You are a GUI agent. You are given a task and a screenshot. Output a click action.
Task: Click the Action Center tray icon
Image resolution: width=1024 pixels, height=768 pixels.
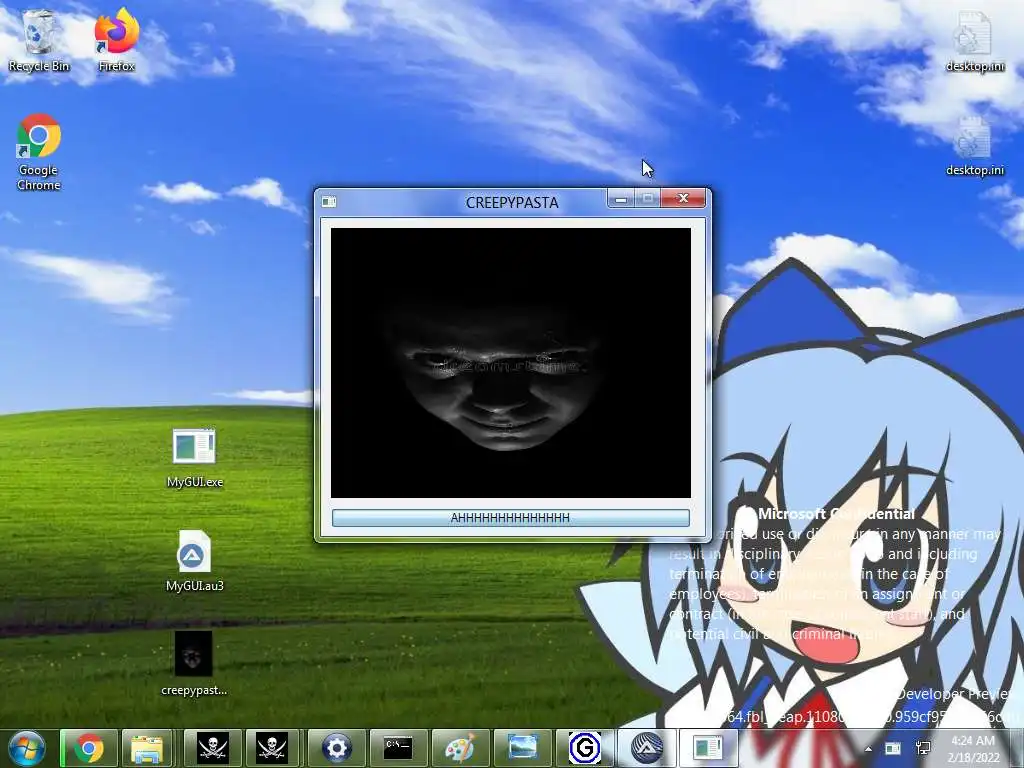pyautogui.click(x=893, y=748)
